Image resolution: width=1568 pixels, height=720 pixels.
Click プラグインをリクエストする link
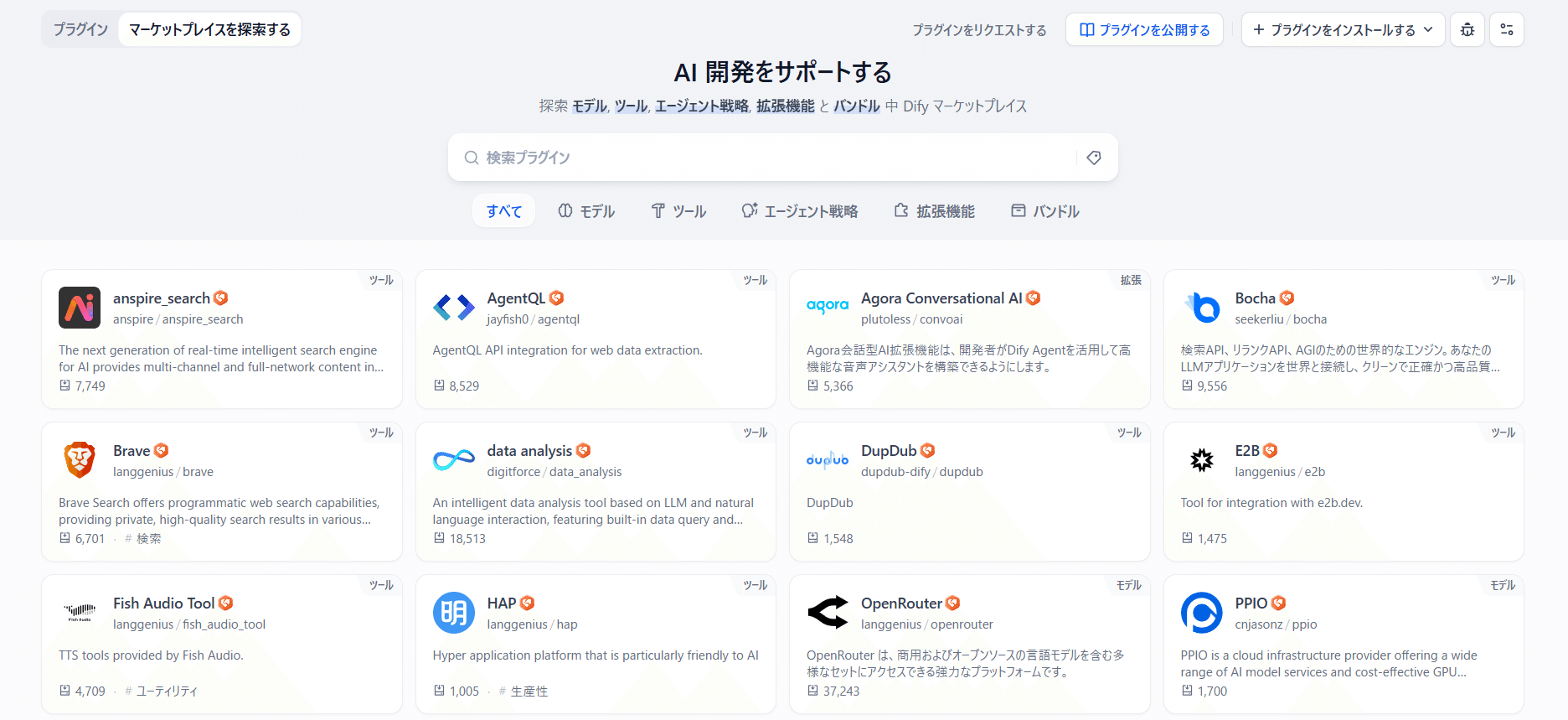tap(979, 30)
